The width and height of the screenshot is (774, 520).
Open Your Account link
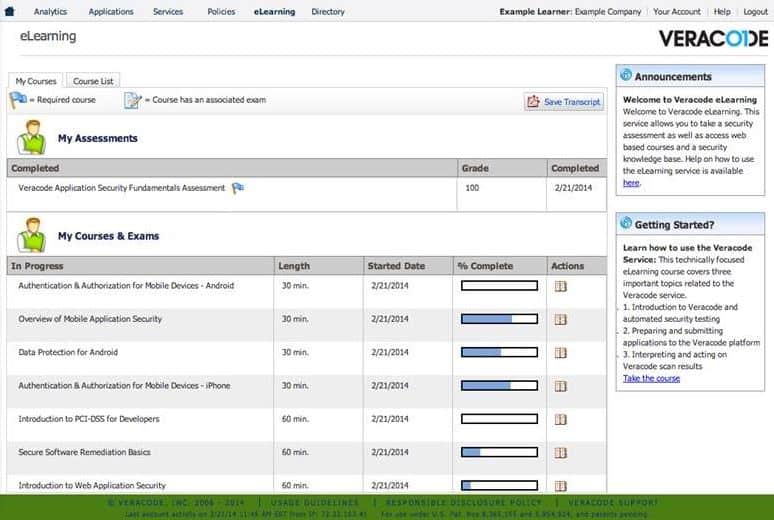677,11
